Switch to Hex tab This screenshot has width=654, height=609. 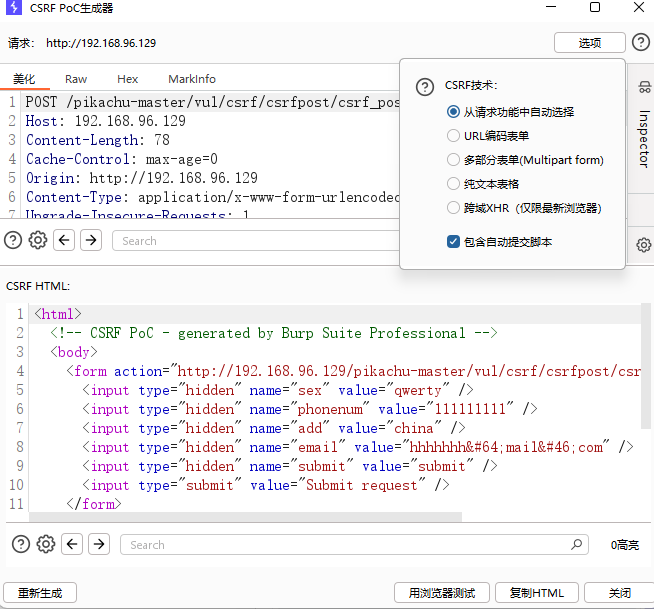128,79
